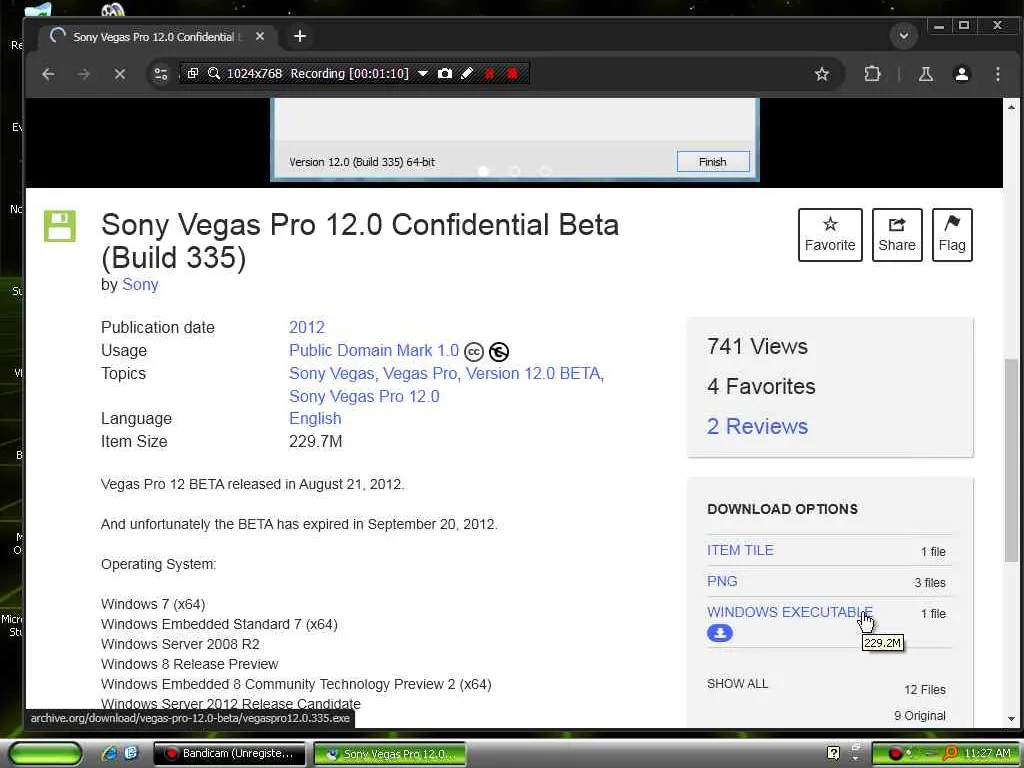Switch to Bandicam taskbar button
This screenshot has width=1024, height=768.
pos(229,754)
